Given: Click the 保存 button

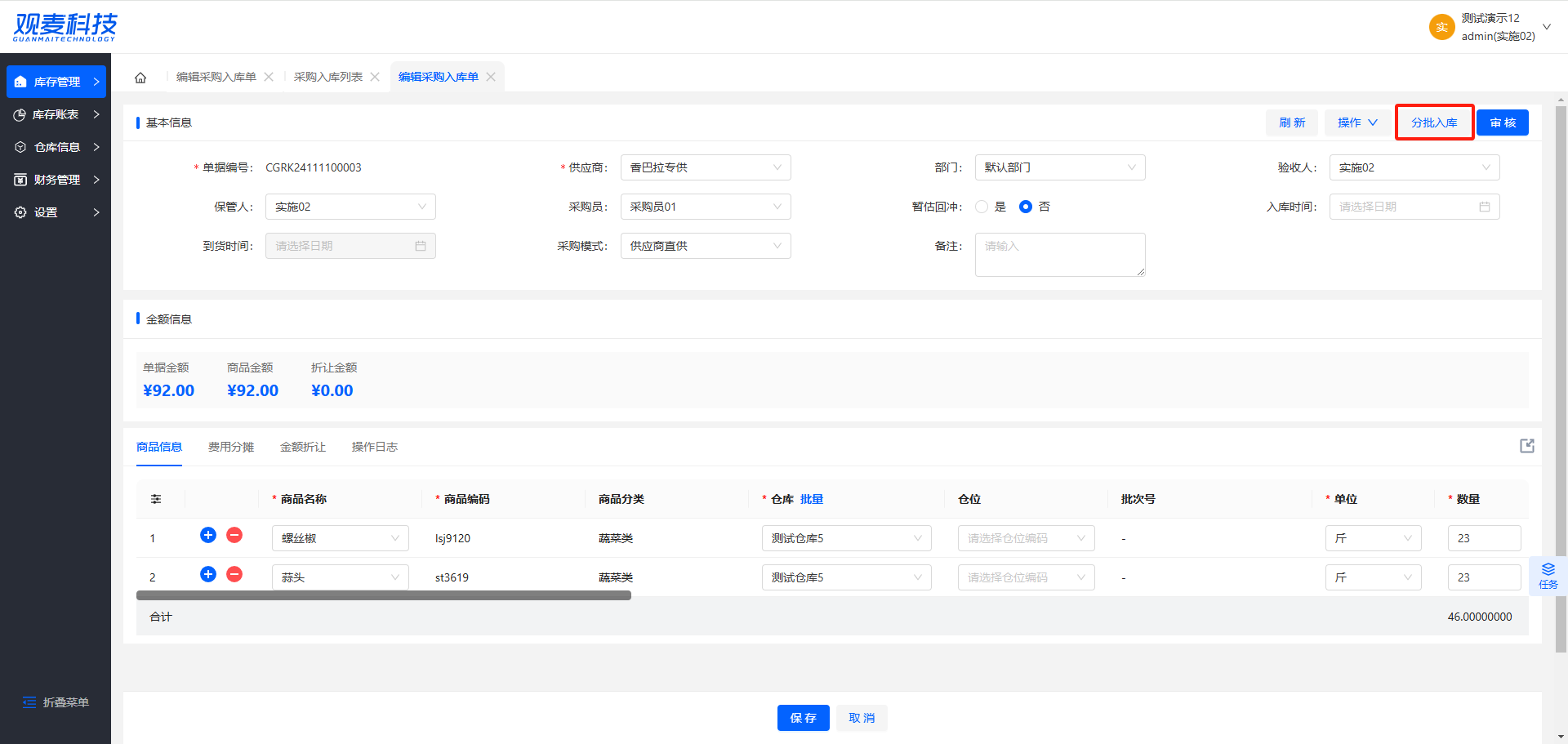Looking at the screenshot, I should pyautogui.click(x=803, y=718).
